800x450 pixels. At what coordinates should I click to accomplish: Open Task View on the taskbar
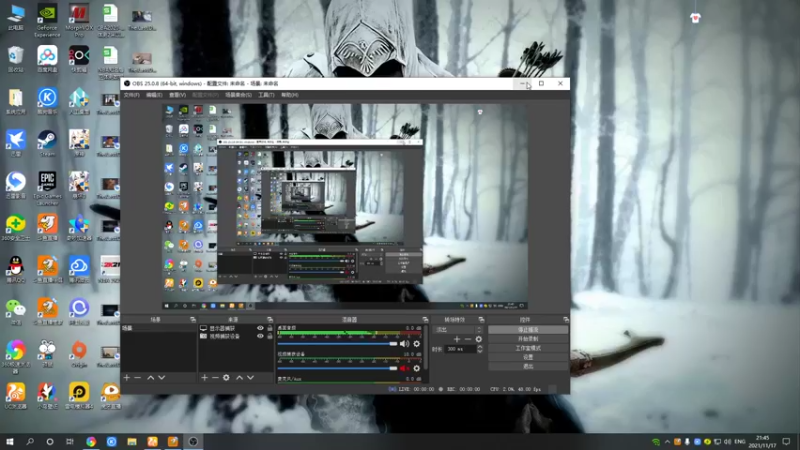tap(70, 441)
